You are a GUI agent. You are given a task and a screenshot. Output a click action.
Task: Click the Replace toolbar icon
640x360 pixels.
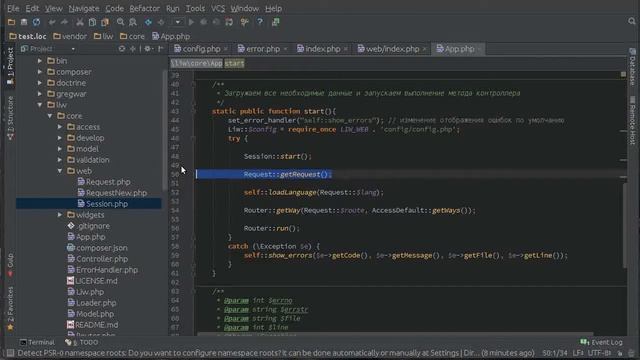133,22
